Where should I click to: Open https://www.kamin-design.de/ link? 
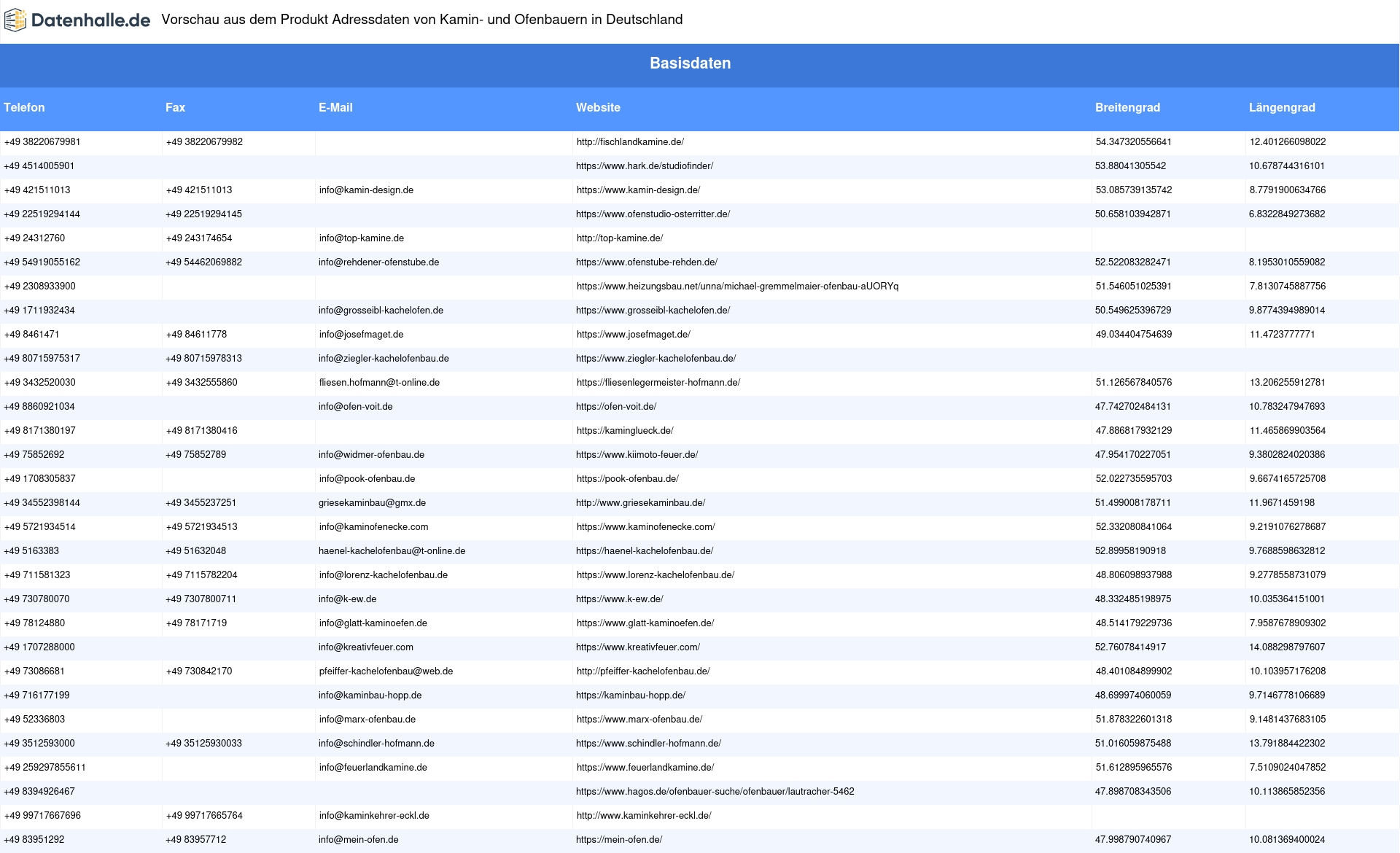(x=638, y=190)
